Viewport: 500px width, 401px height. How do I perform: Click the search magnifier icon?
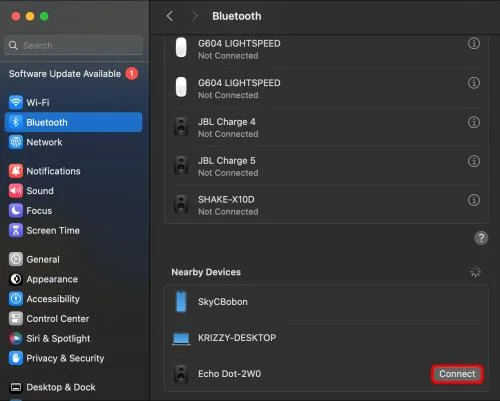pyautogui.click(x=13, y=45)
